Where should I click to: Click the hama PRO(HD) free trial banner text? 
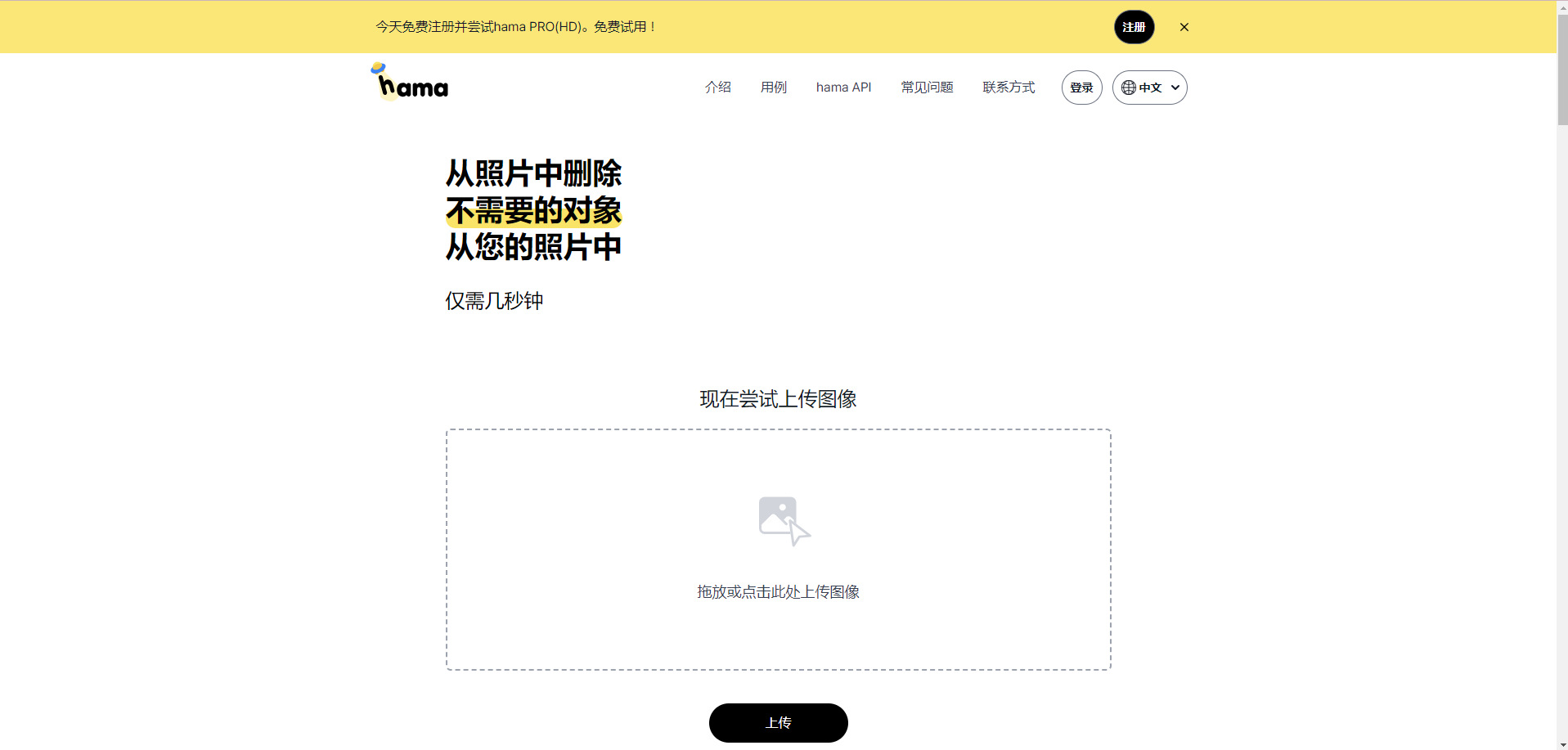coord(515,27)
